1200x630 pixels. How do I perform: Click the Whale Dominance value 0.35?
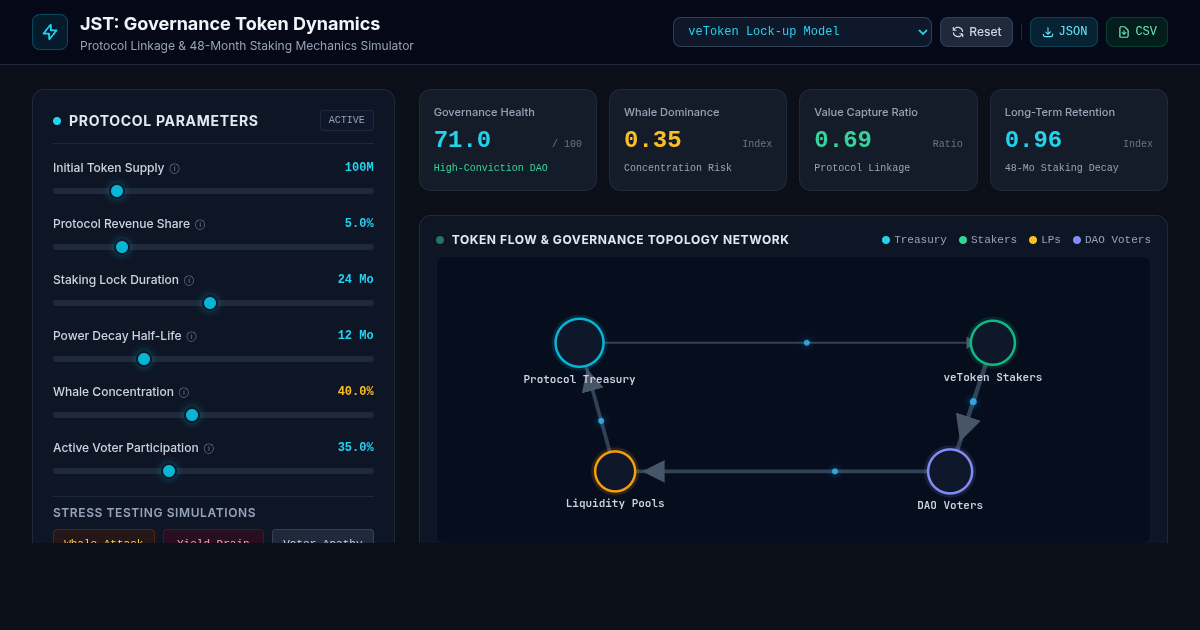(x=653, y=141)
